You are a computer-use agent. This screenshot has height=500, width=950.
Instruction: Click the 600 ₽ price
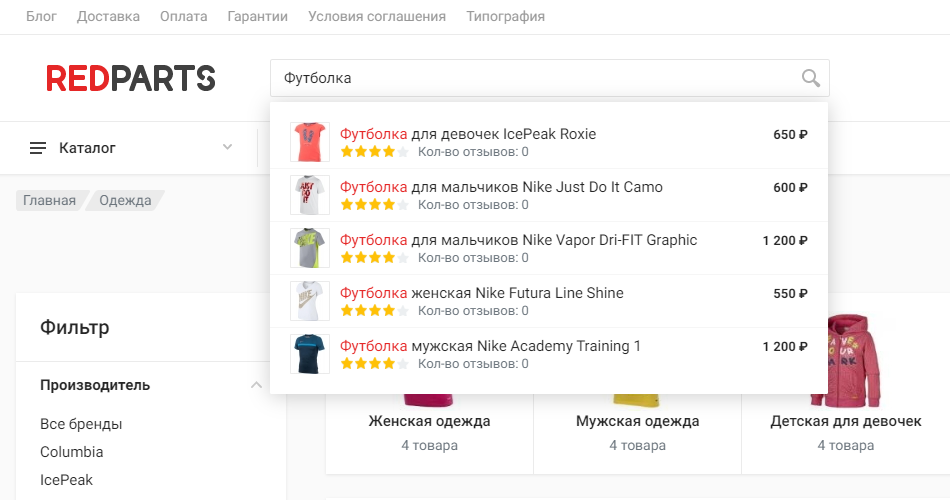790,187
